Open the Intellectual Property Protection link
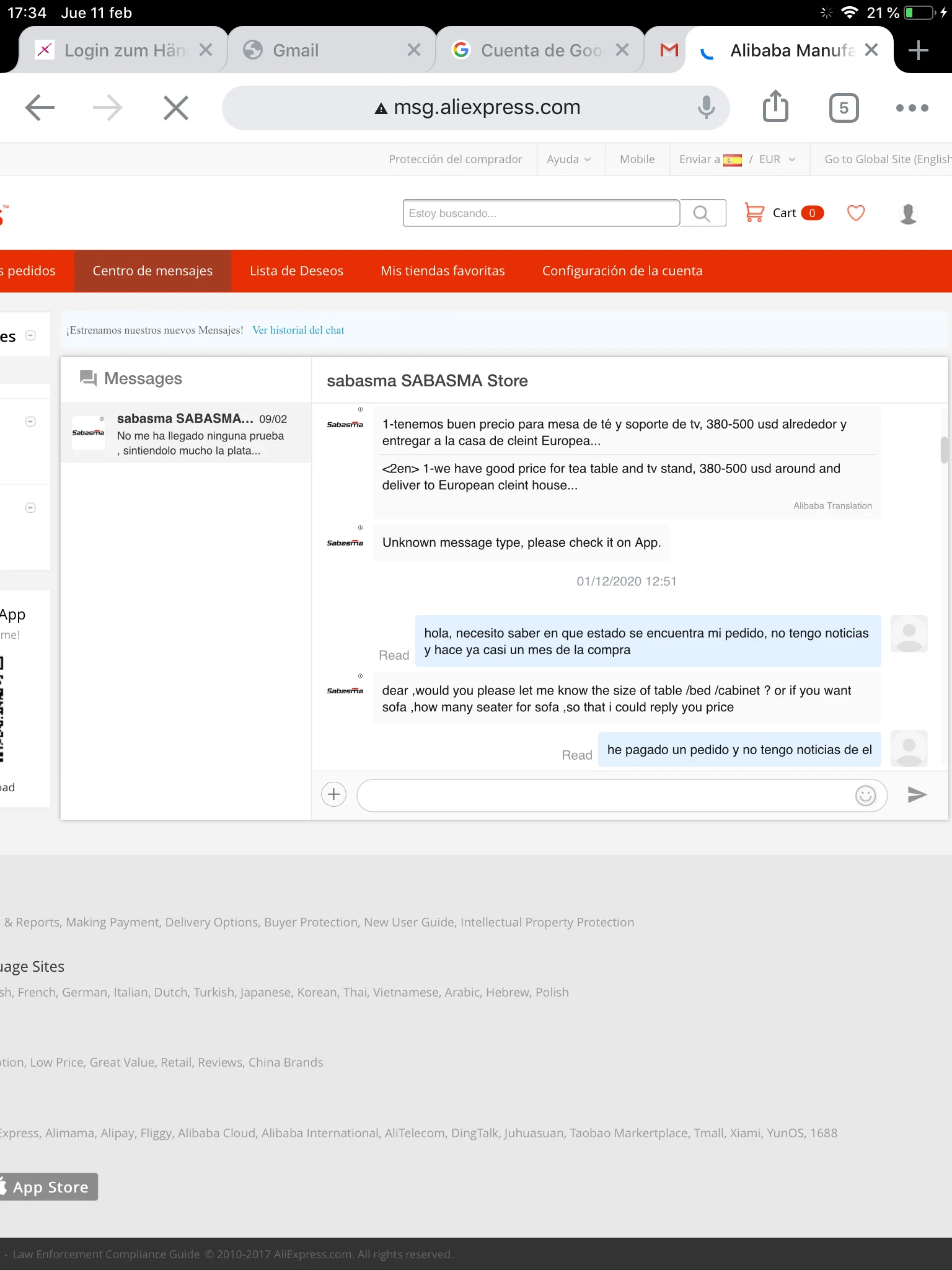 547,922
